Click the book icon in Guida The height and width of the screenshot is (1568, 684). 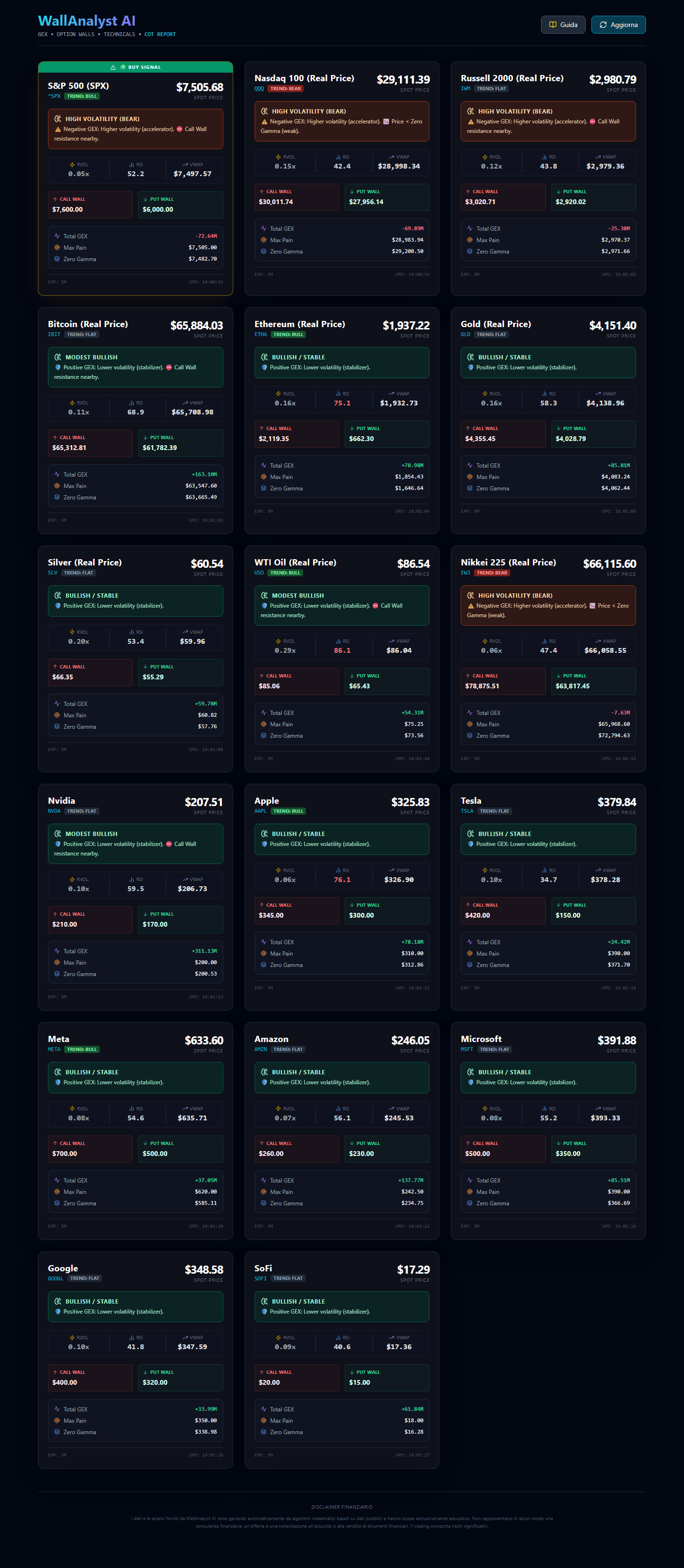(x=552, y=25)
